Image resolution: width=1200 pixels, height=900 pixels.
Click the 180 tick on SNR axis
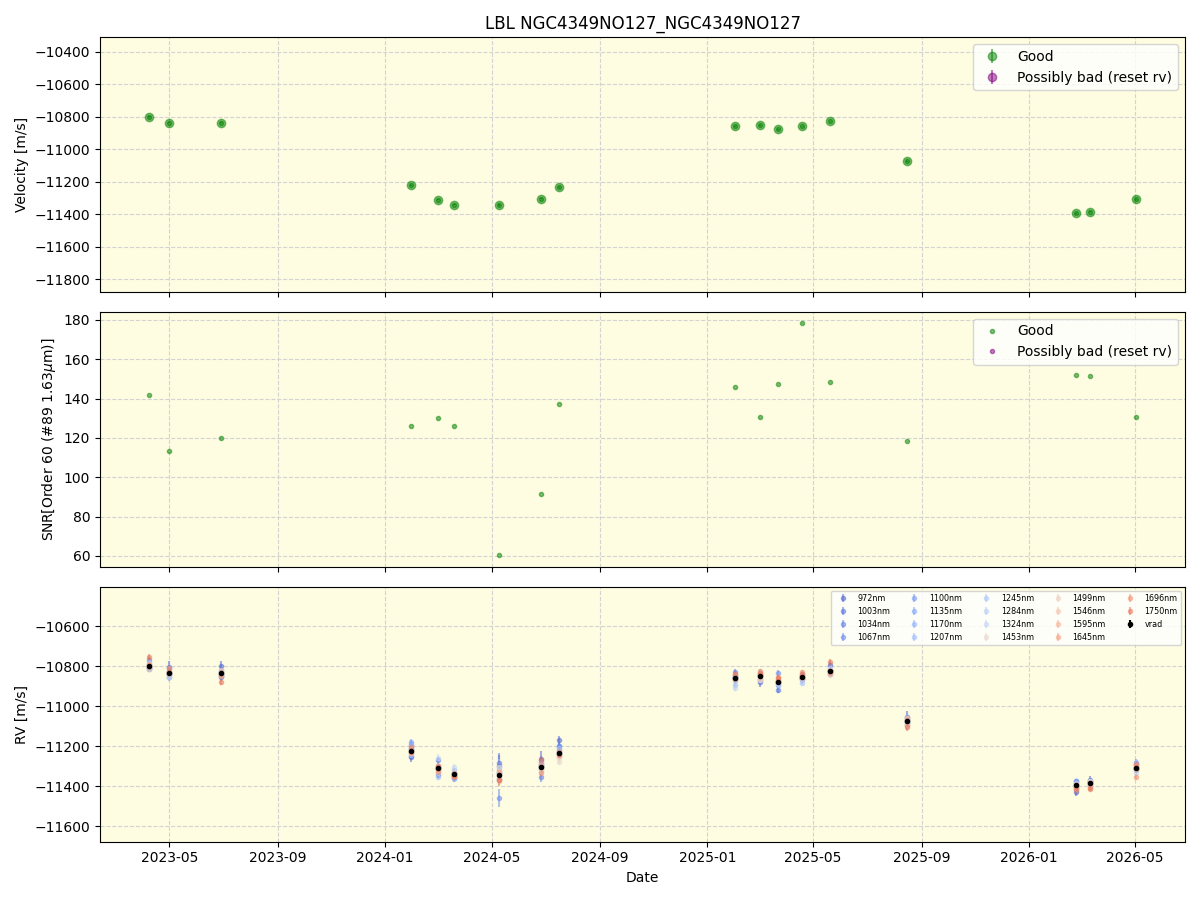click(x=79, y=320)
